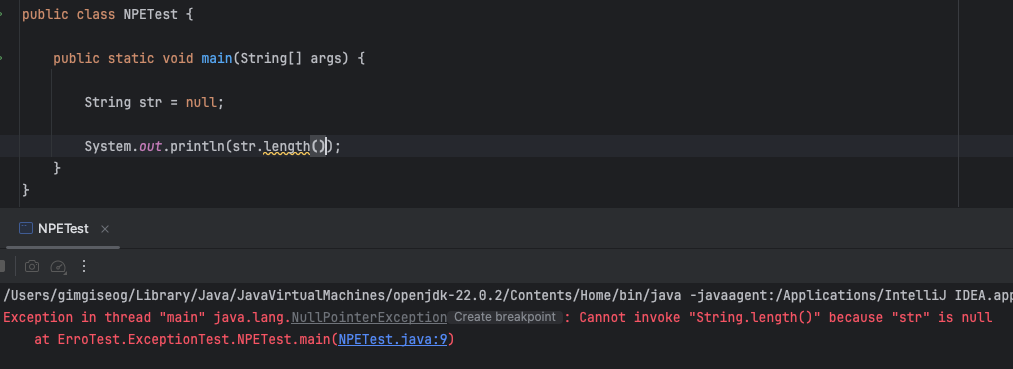
Task: Open the profiler gauge icon dropdown
Action: (59, 266)
